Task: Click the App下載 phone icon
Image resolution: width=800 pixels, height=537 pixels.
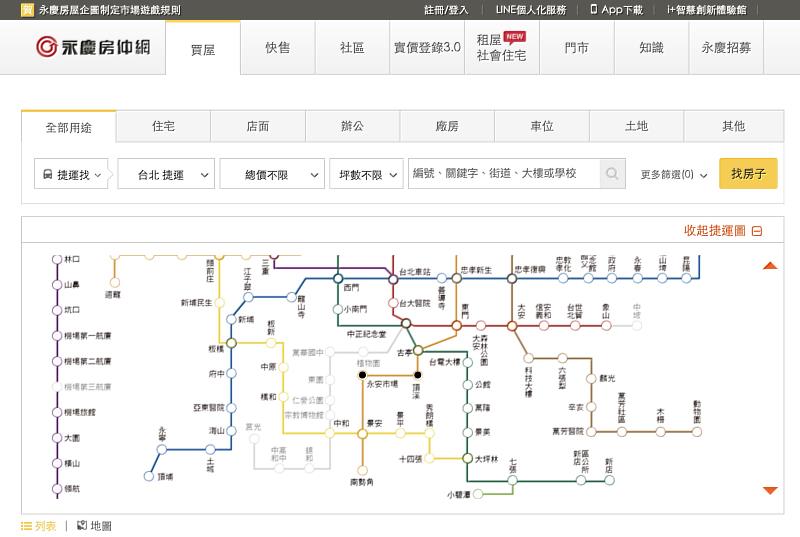Action: (x=593, y=9)
